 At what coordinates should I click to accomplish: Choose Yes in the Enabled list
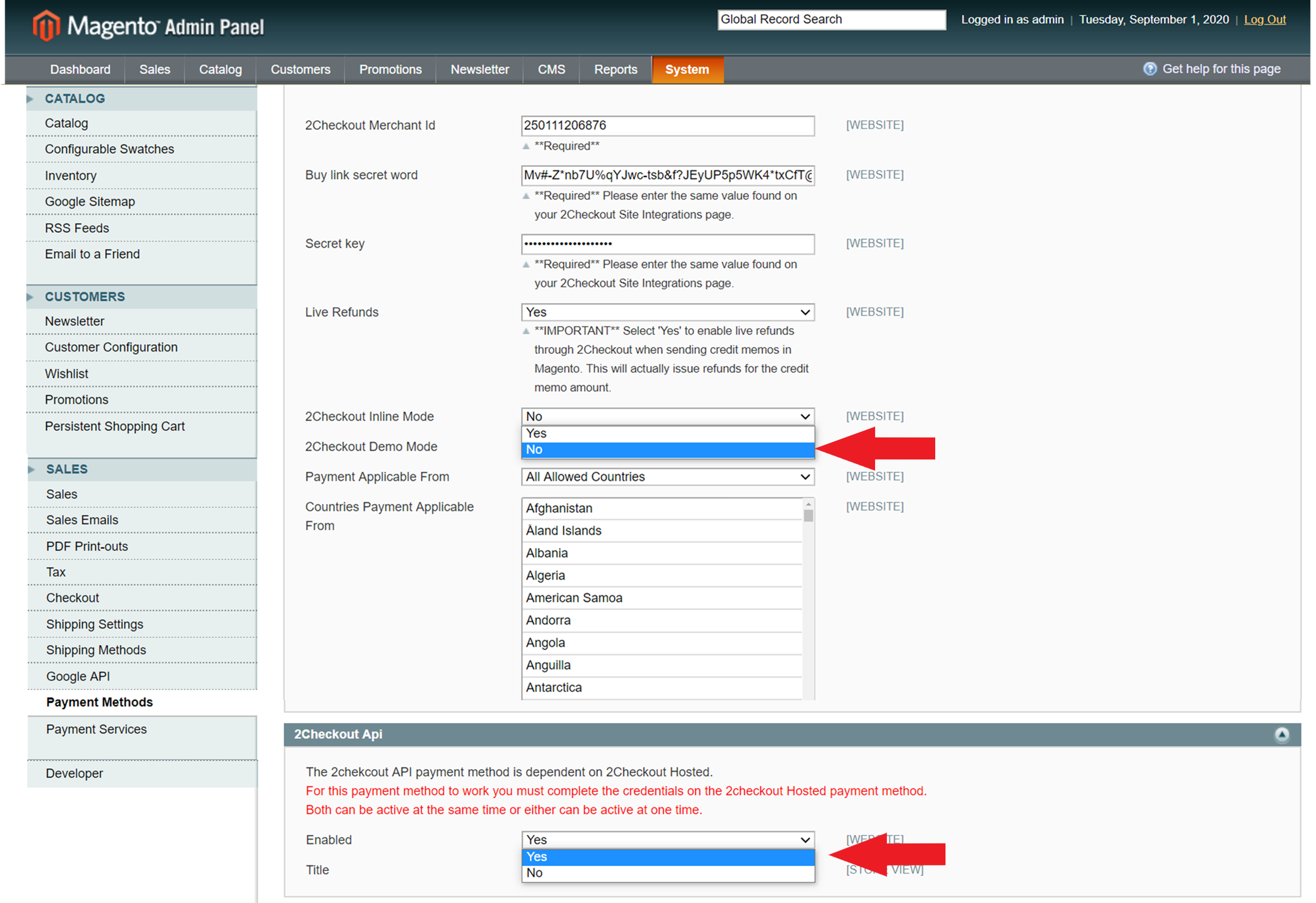point(668,857)
